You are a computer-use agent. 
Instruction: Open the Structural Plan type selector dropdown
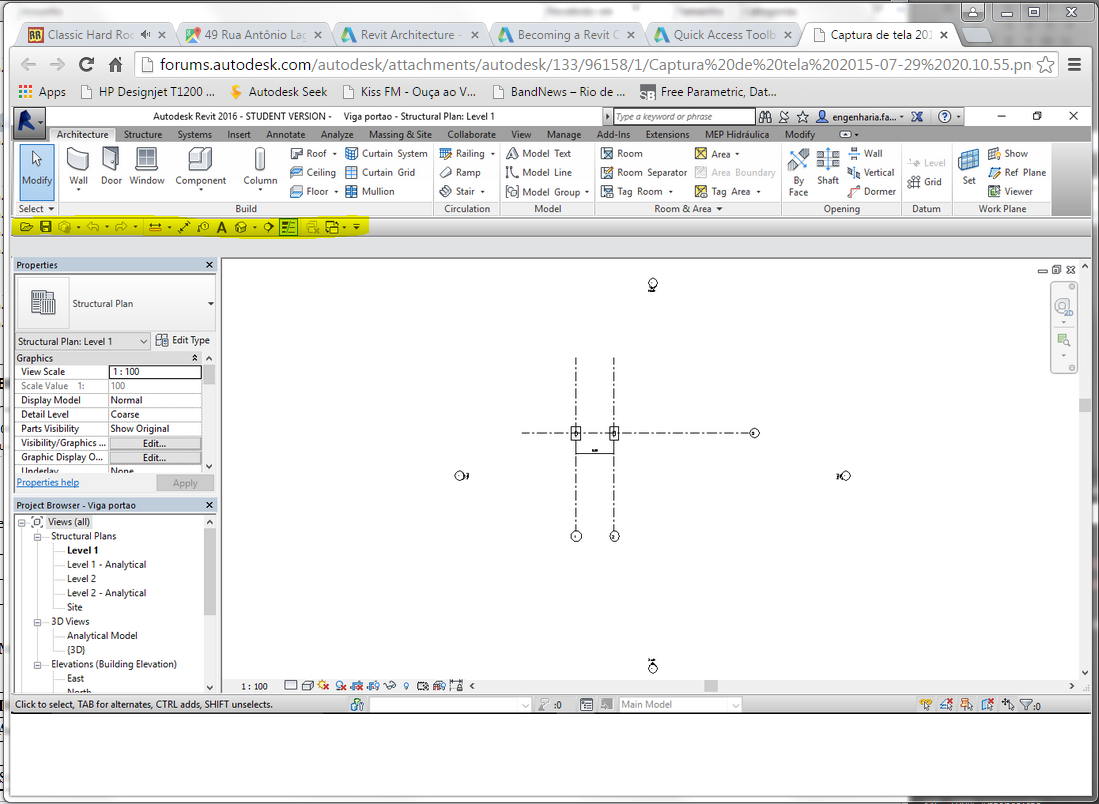[x=210, y=304]
